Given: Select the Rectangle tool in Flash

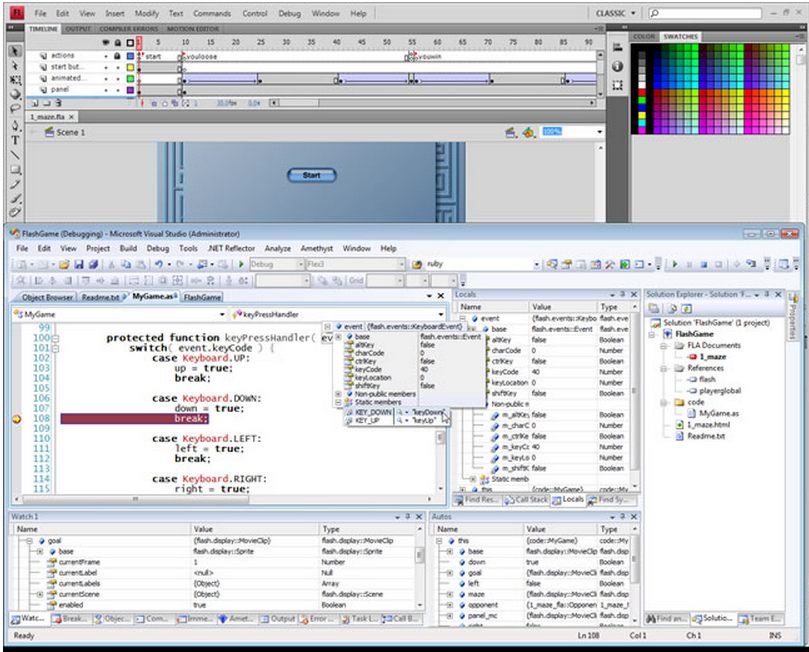Looking at the screenshot, I should [x=15, y=169].
